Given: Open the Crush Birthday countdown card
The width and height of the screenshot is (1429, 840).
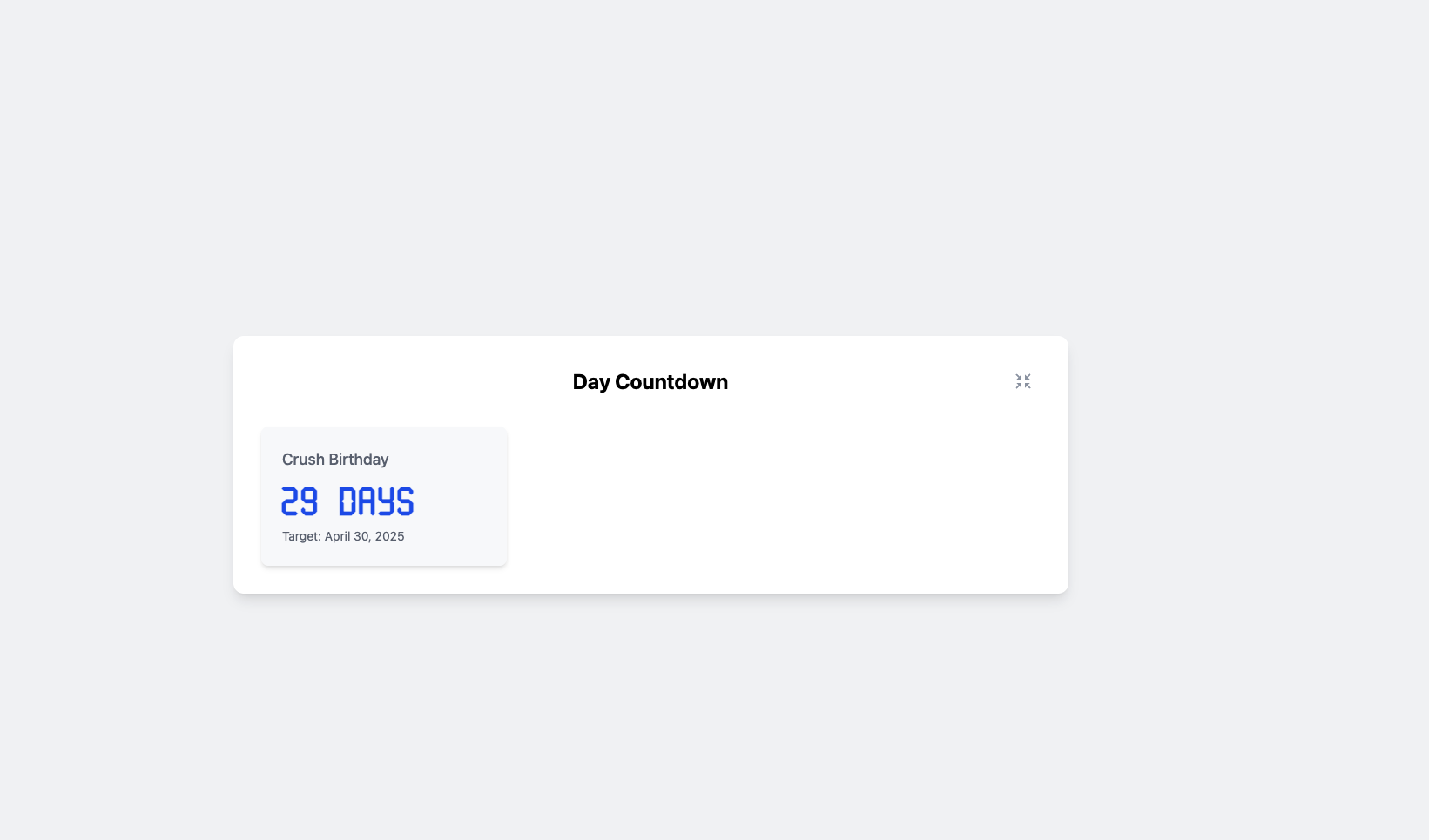Looking at the screenshot, I should (x=384, y=496).
